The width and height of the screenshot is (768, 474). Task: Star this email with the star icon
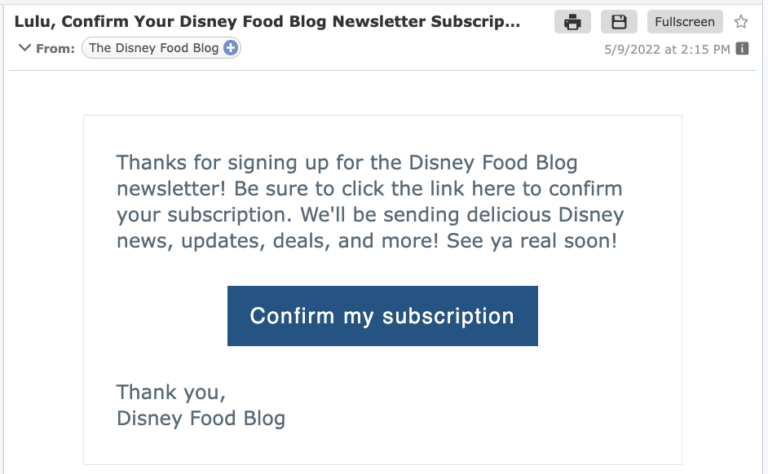[741, 21]
